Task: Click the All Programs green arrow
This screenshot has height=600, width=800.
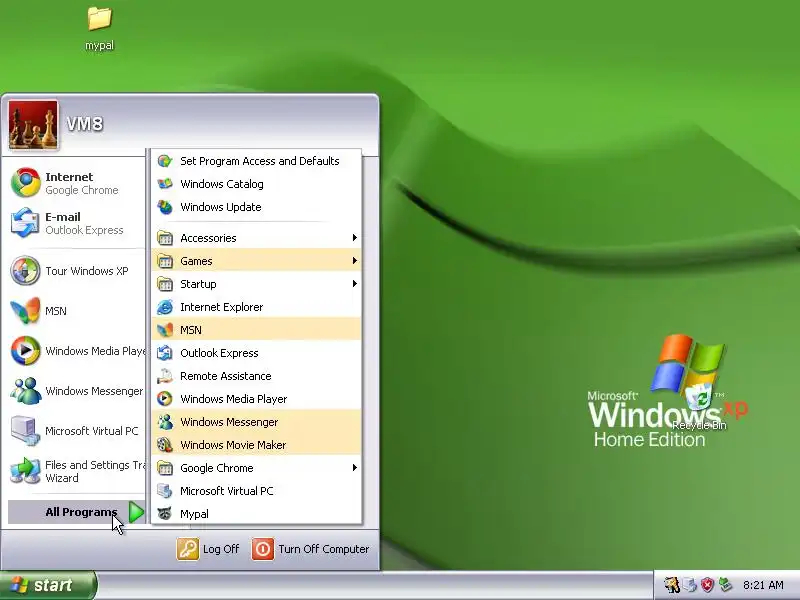Action: [136, 512]
